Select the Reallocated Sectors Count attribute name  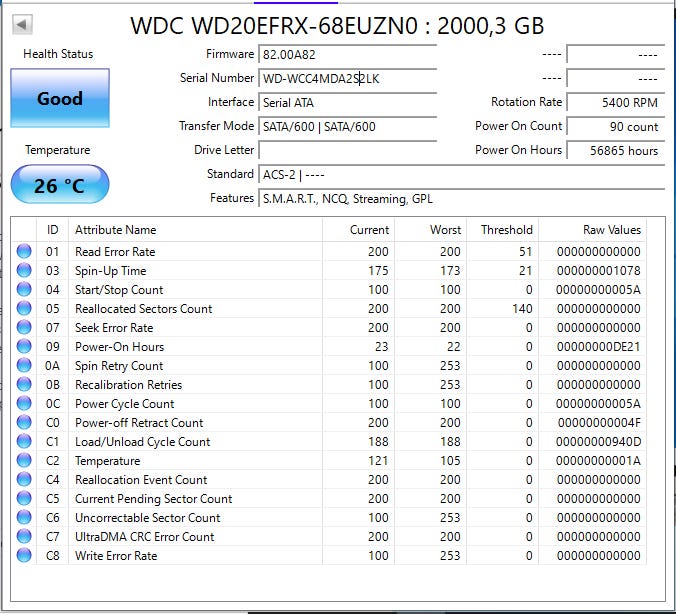click(144, 309)
